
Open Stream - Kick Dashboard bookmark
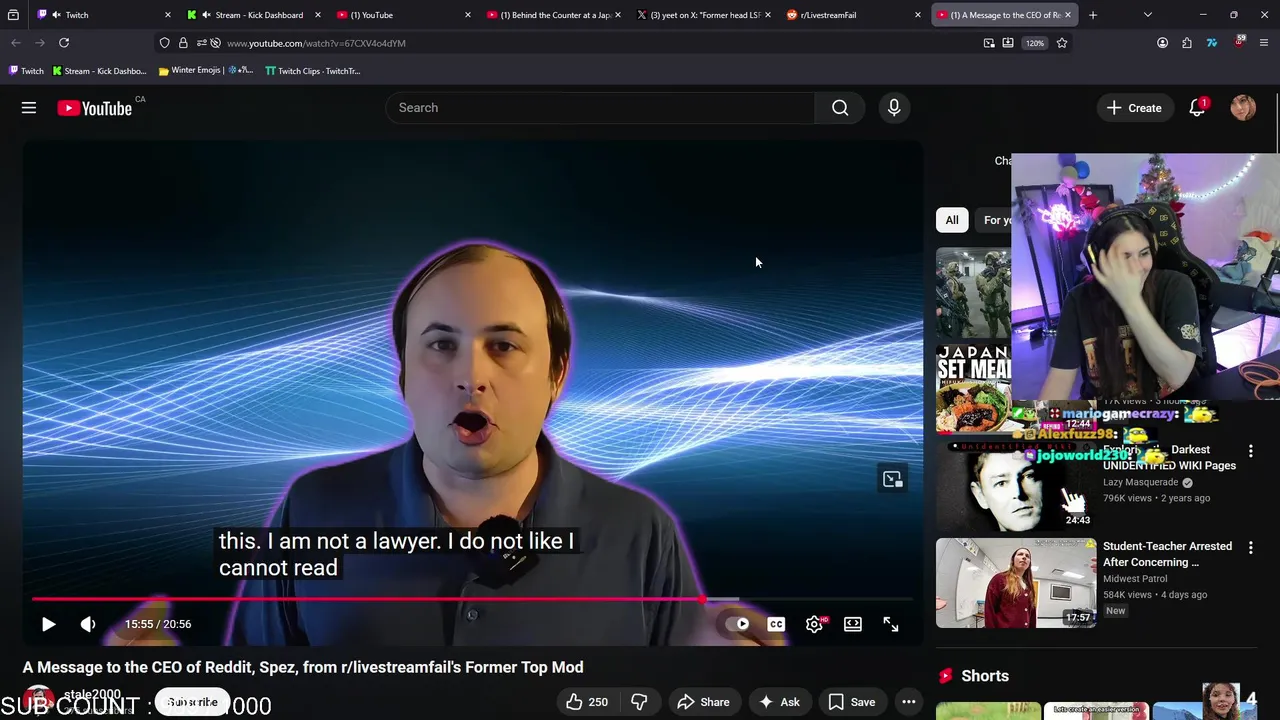click(99, 71)
